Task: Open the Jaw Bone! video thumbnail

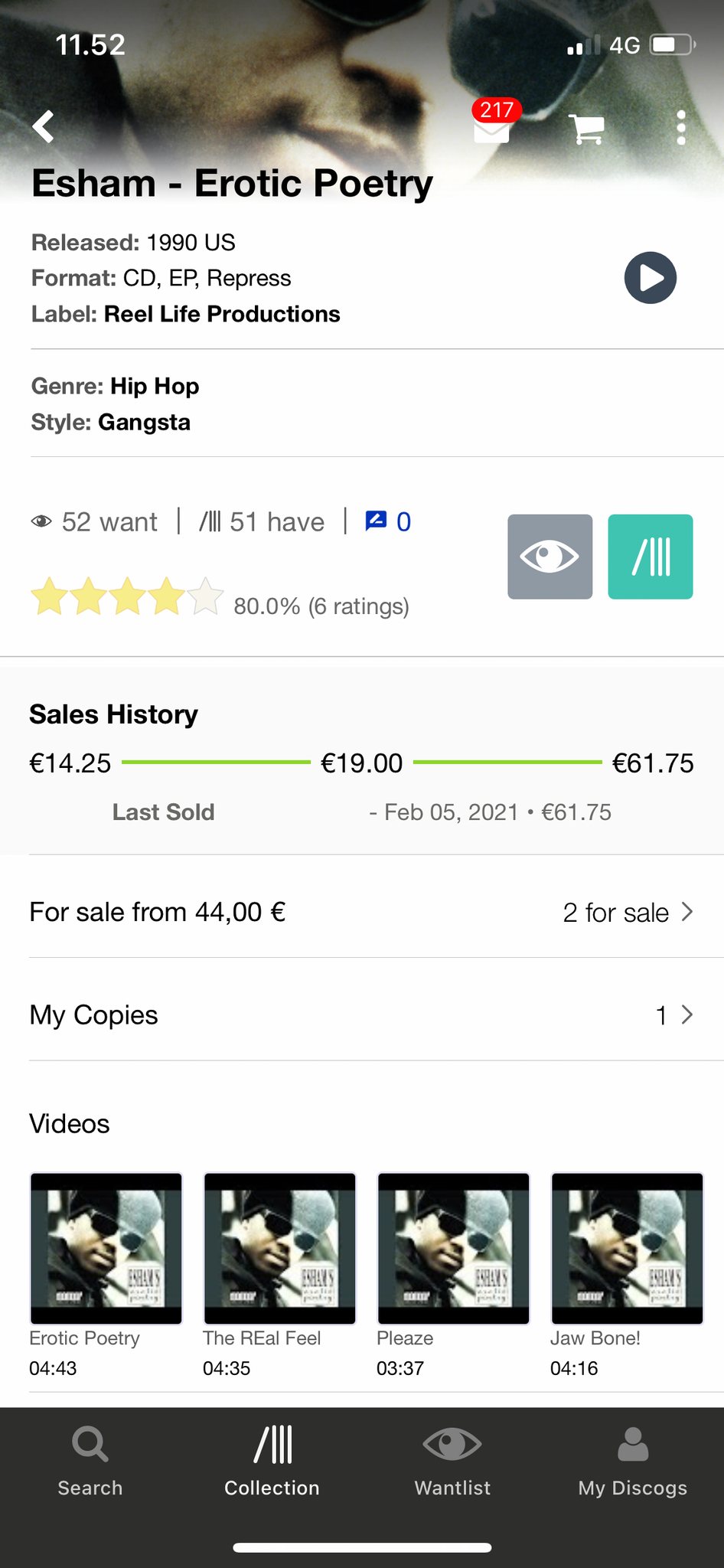Action: [x=628, y=1248]
